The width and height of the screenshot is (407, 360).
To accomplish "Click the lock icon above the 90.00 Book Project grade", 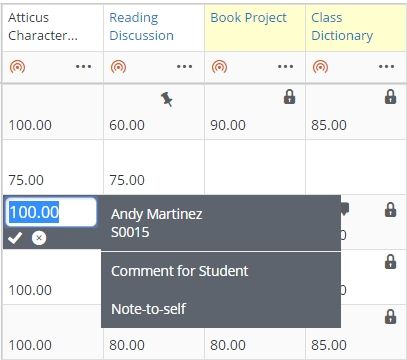I will coord(289,97).
